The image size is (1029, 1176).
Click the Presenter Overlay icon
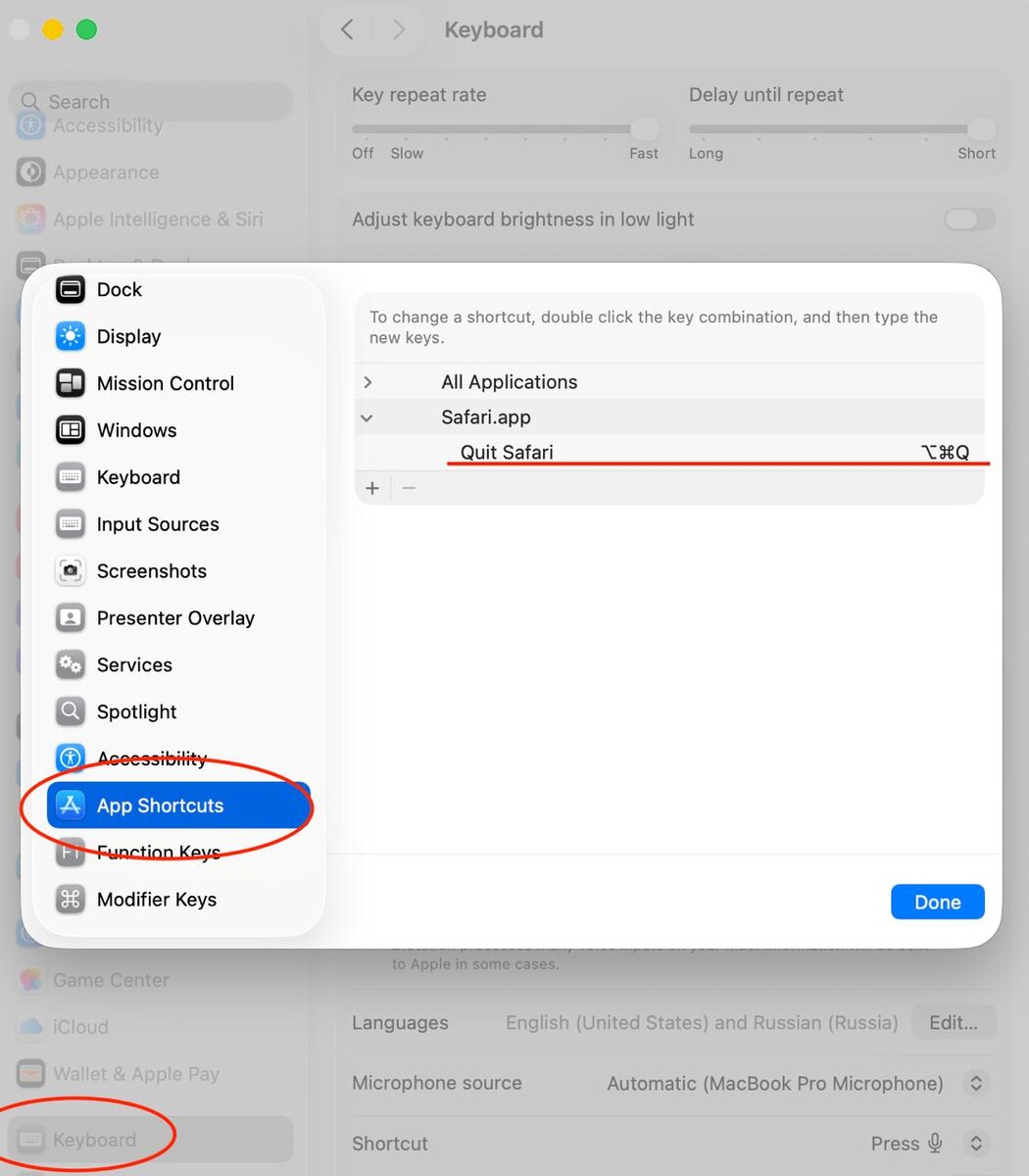tap(71, 618)
